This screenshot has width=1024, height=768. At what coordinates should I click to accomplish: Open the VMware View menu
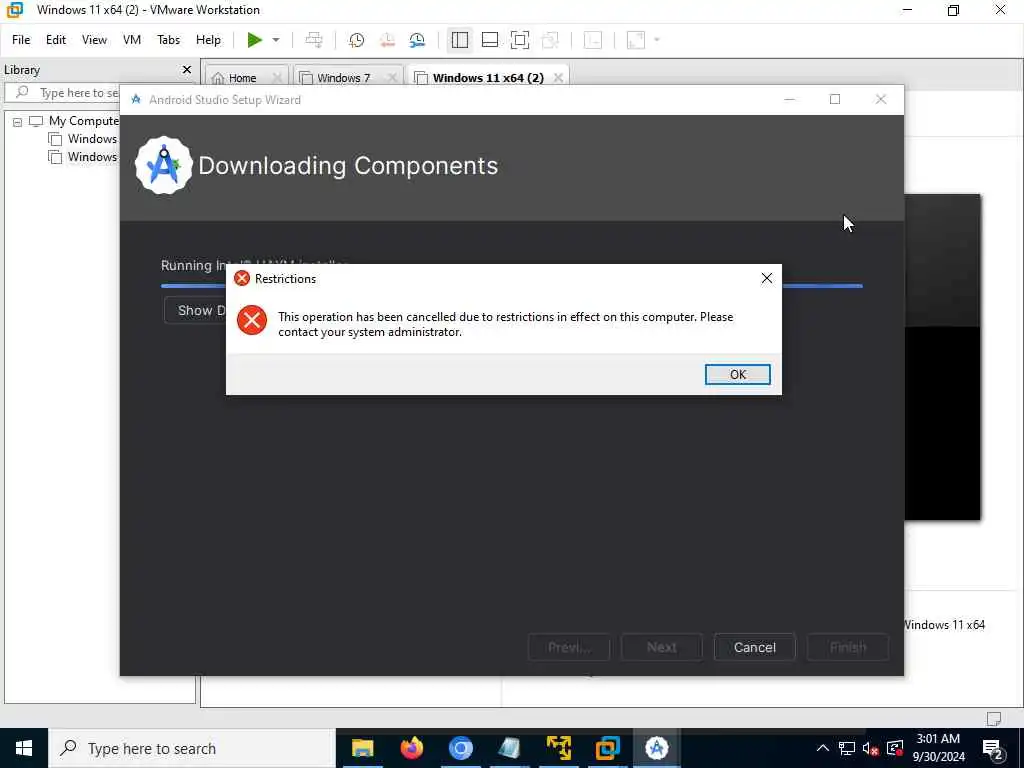(94, 40)
